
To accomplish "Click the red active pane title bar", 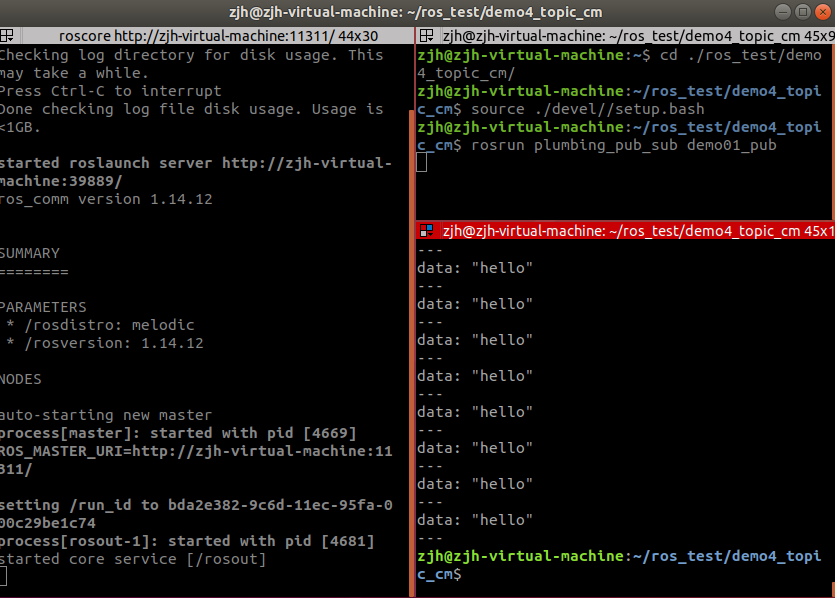I will (x=625, y=231).
